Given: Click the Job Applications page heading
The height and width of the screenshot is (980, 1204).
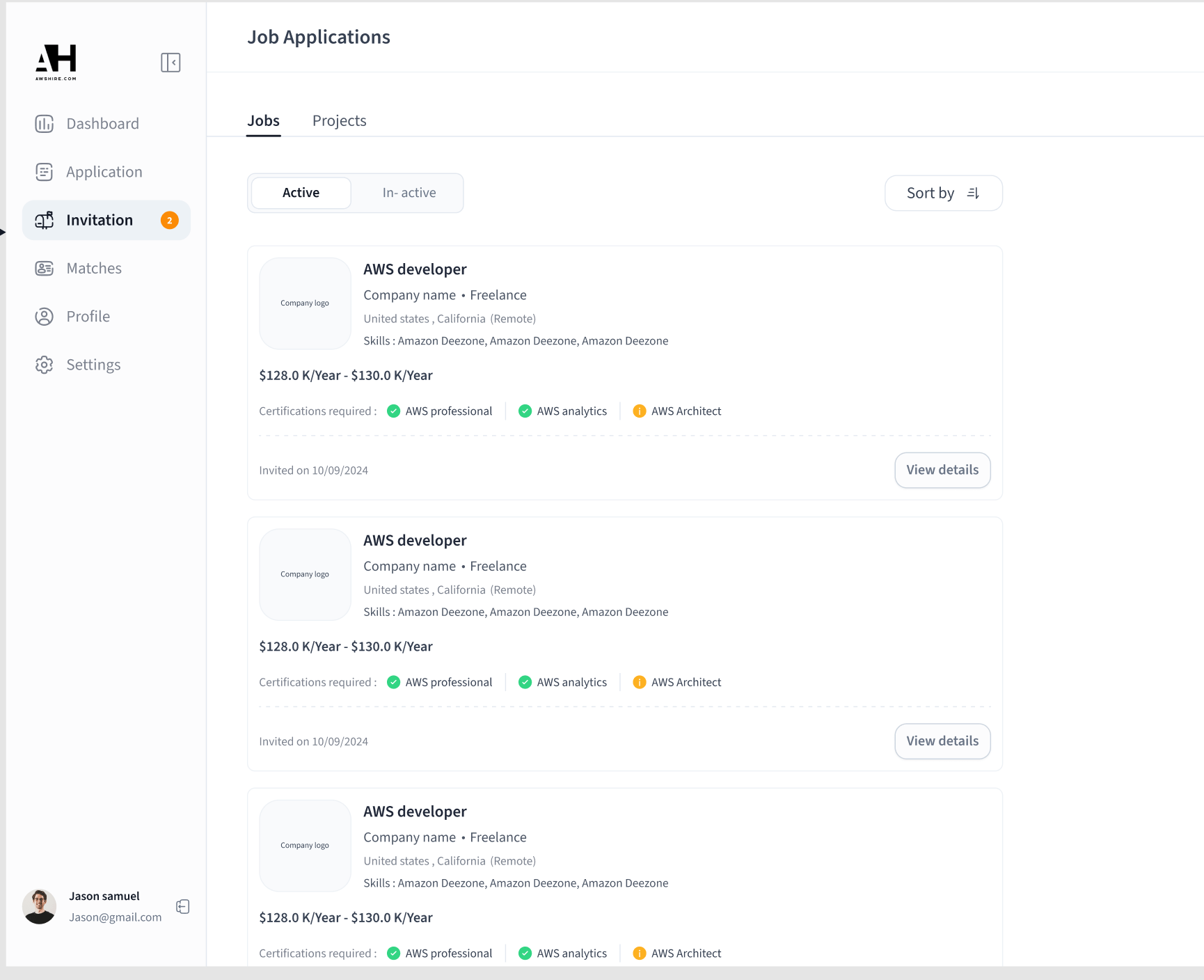Looking at the screenshot, I should pos(319,38).
